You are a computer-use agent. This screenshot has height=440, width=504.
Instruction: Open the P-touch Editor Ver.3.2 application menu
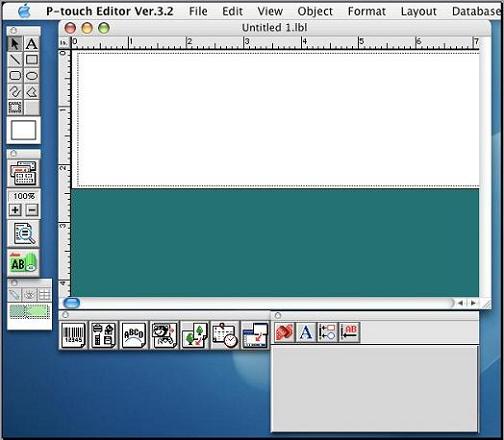110,11
